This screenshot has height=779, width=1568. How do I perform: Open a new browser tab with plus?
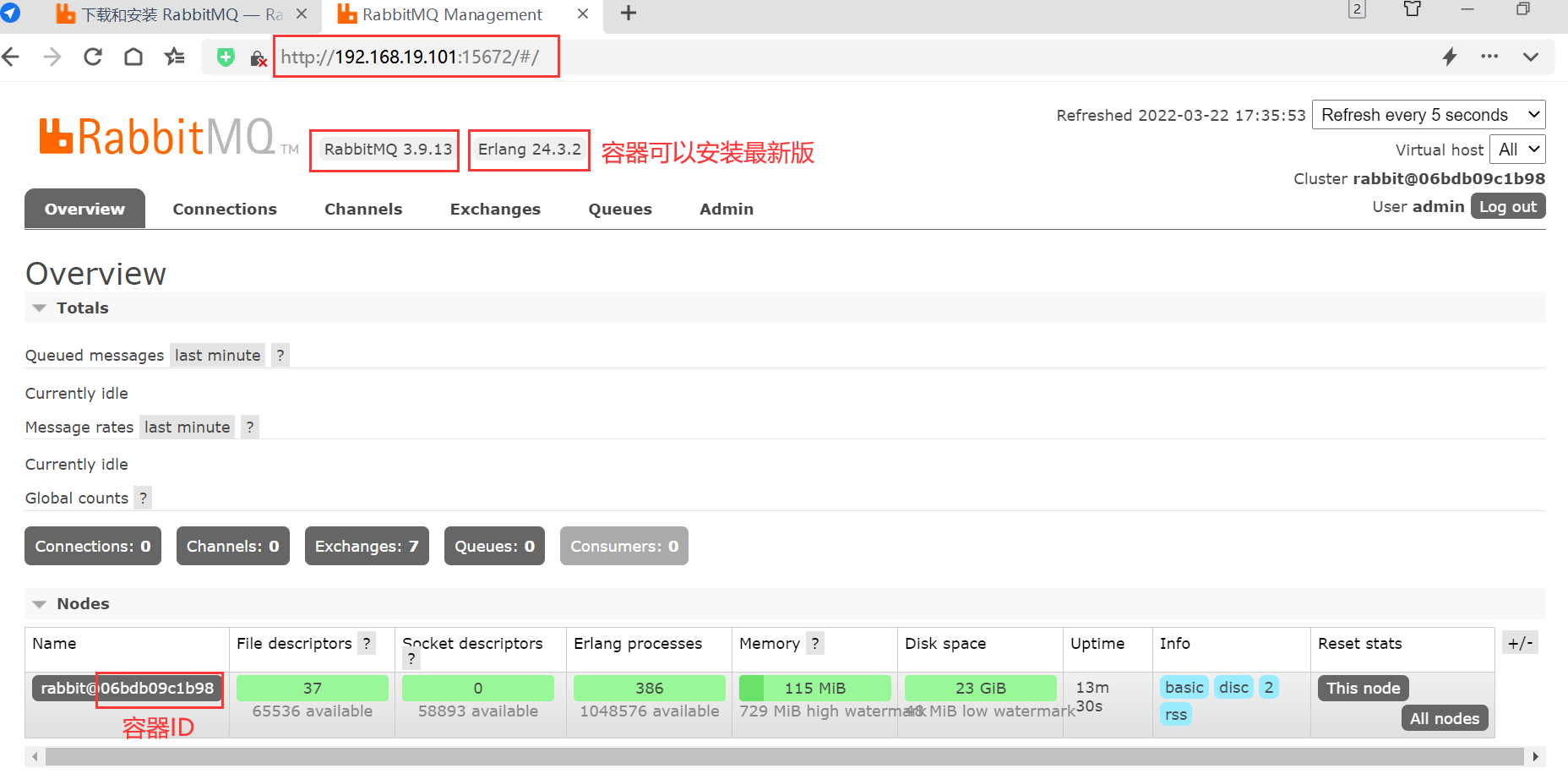click(629, 14)
